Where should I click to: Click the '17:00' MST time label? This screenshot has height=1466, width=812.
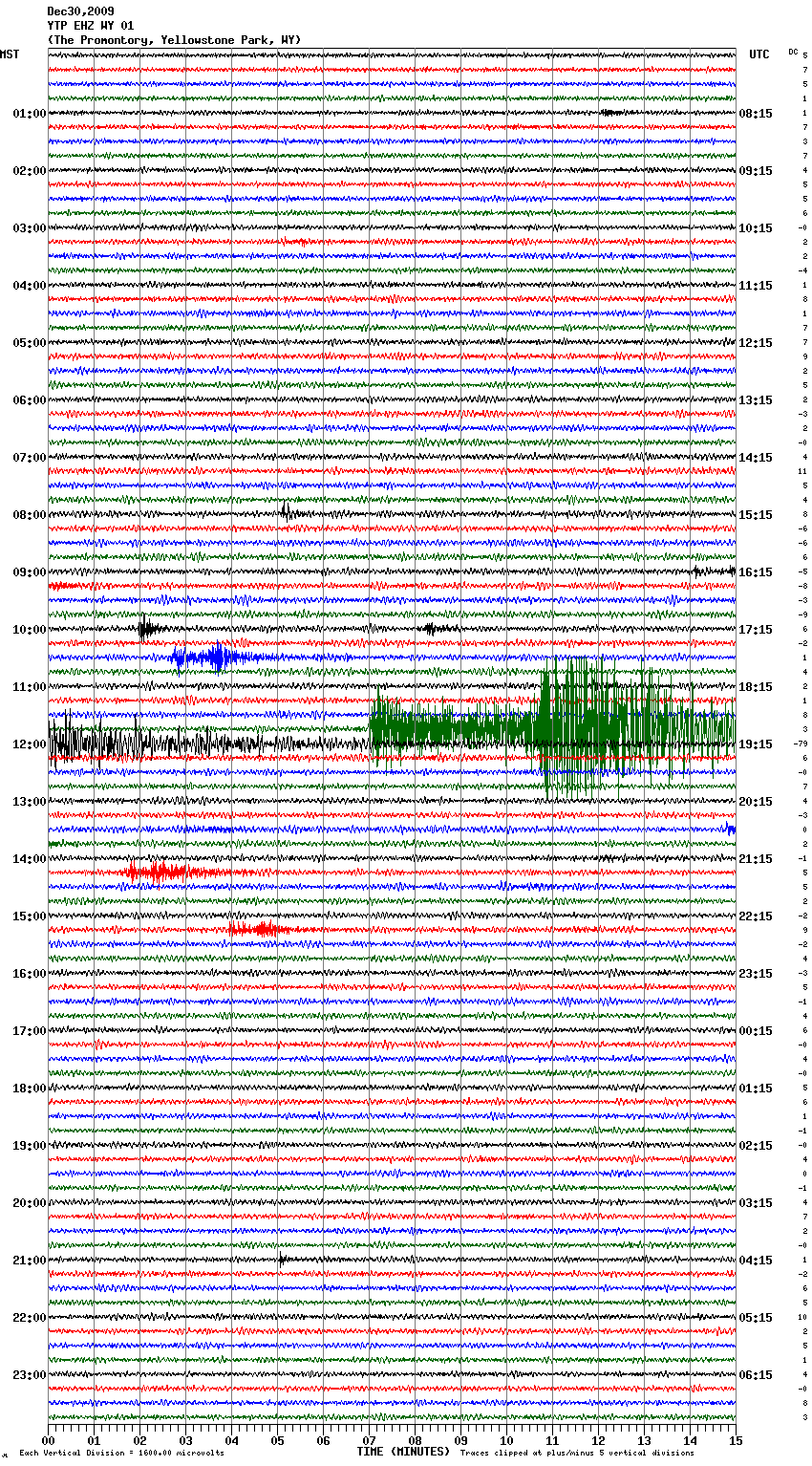[30, 1031]
